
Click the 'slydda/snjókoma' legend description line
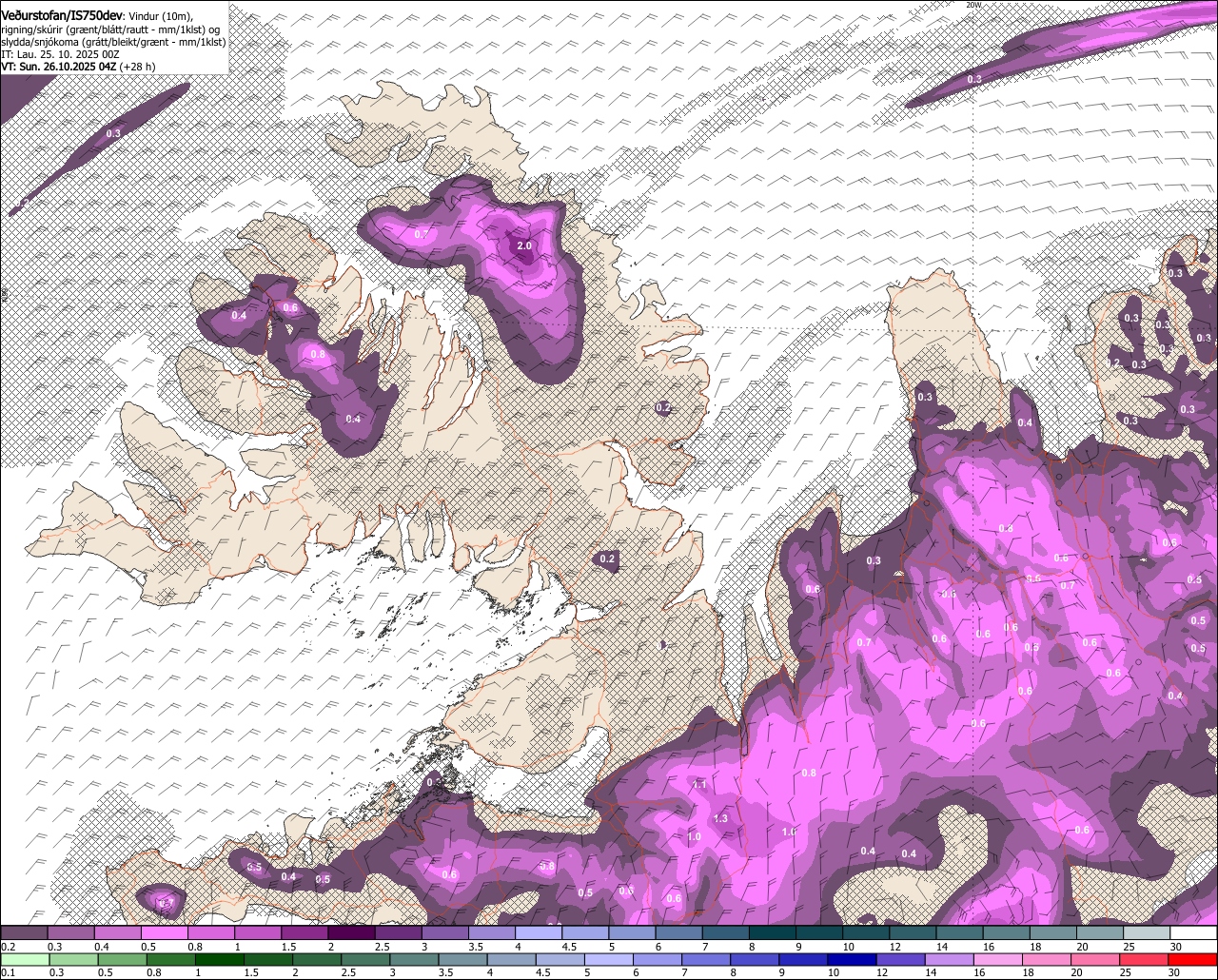(x=113, y=42)
